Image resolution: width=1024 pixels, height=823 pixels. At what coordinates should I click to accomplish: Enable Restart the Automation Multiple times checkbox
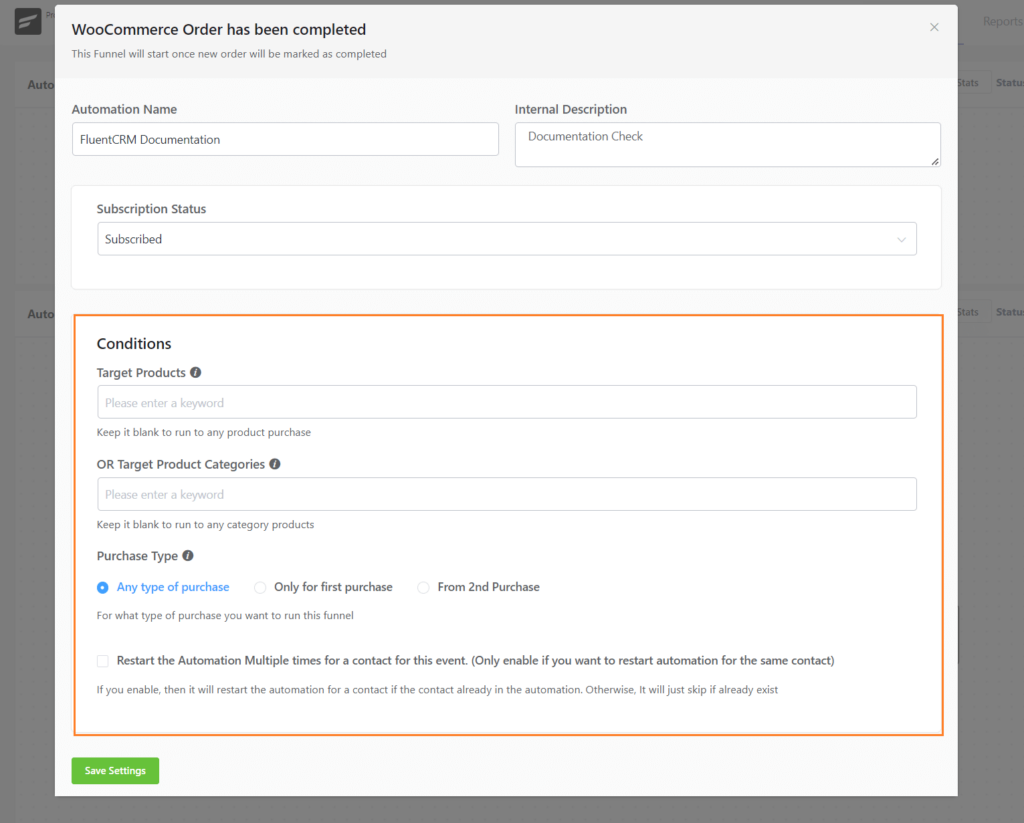[102, 661]
